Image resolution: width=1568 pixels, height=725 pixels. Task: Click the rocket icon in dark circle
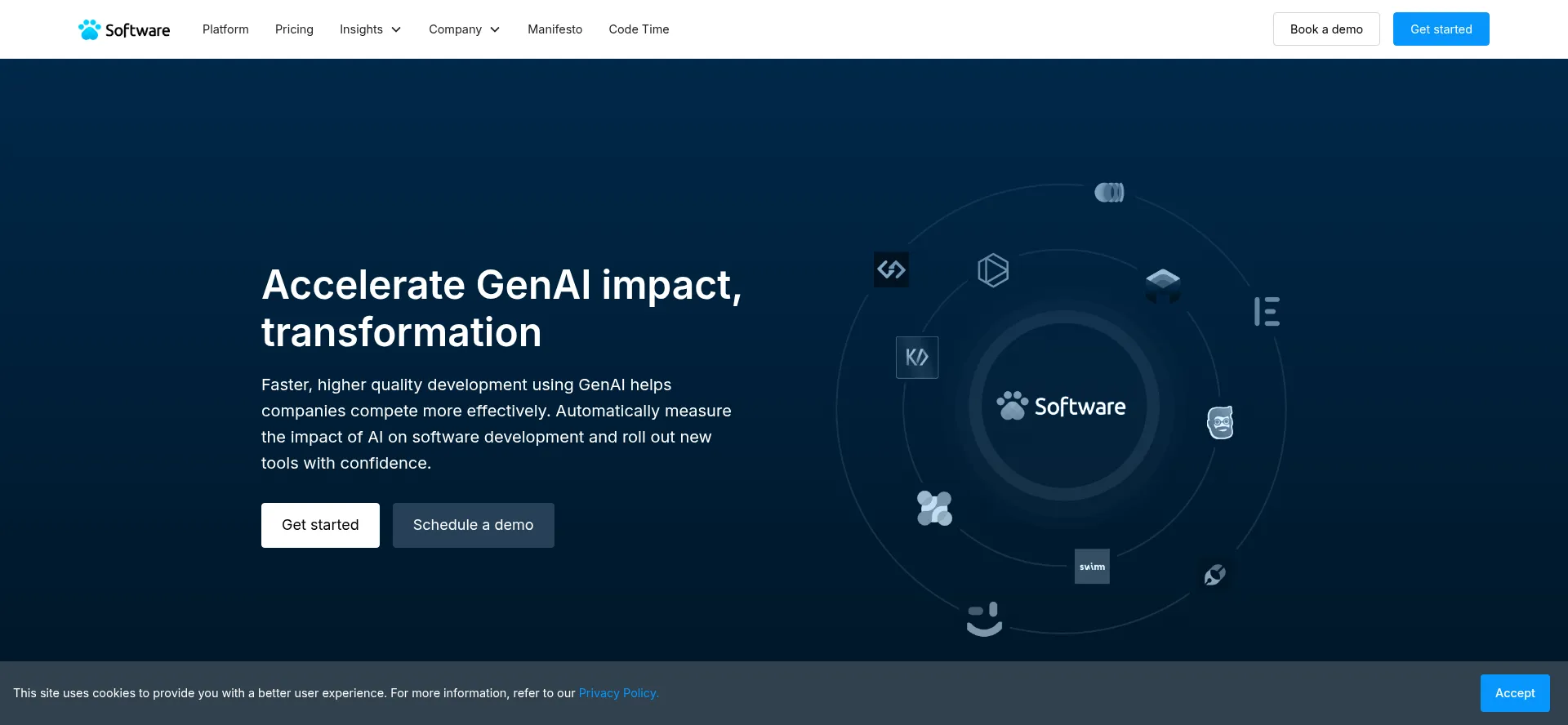click(x=1214, y=575)
